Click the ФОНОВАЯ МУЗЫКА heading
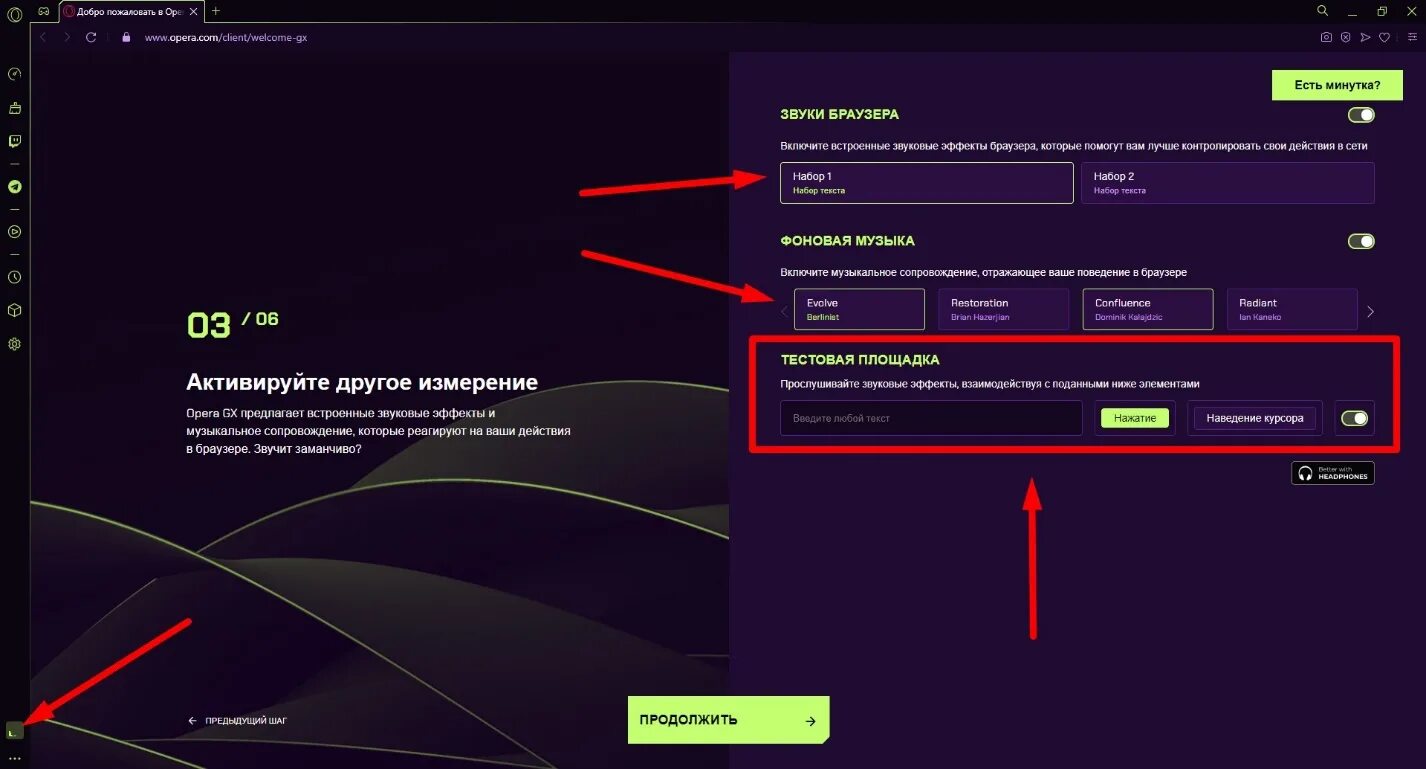1426x769 pixels. (848, 241)
